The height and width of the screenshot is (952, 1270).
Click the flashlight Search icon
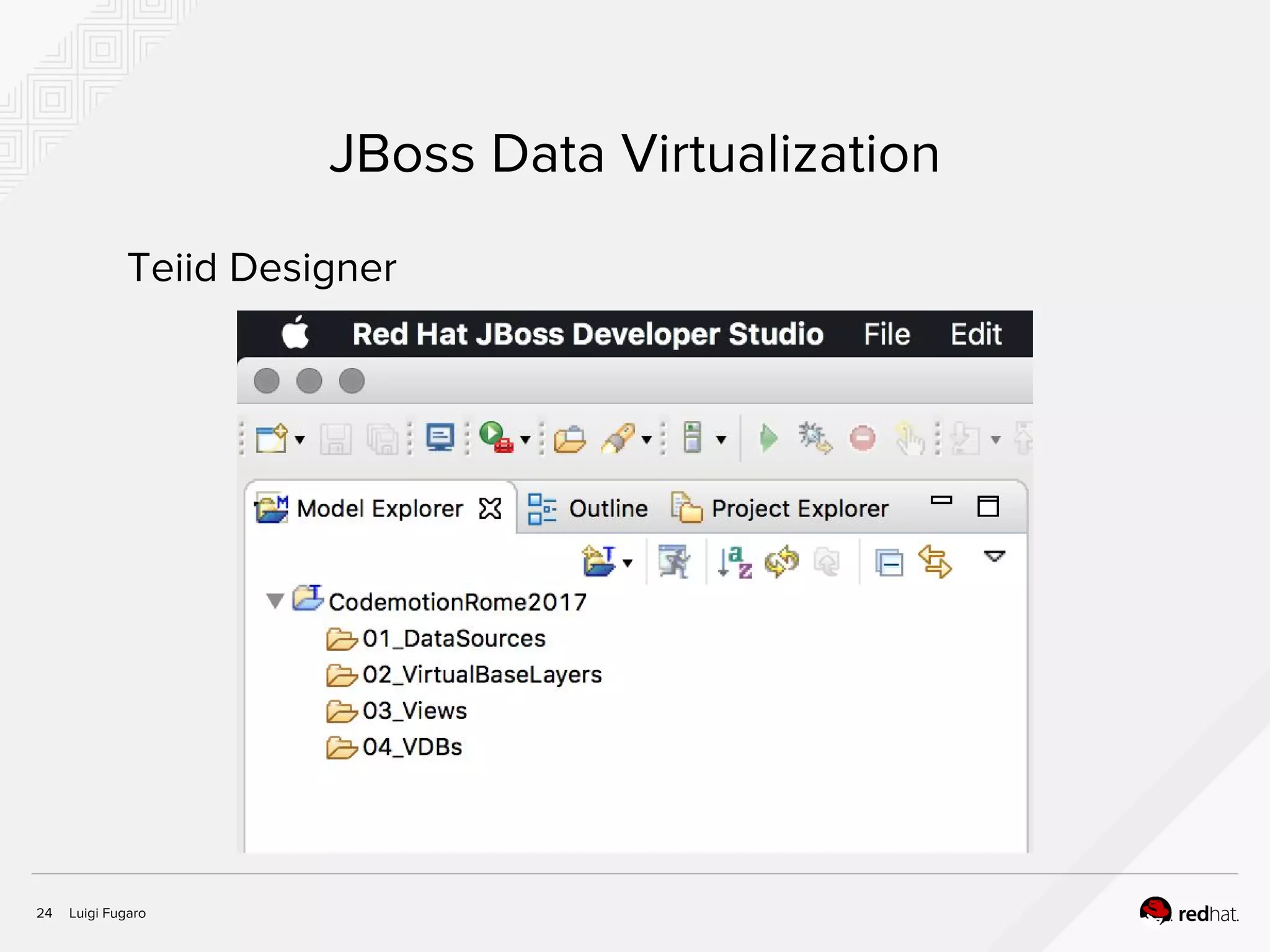click(618, 438)
